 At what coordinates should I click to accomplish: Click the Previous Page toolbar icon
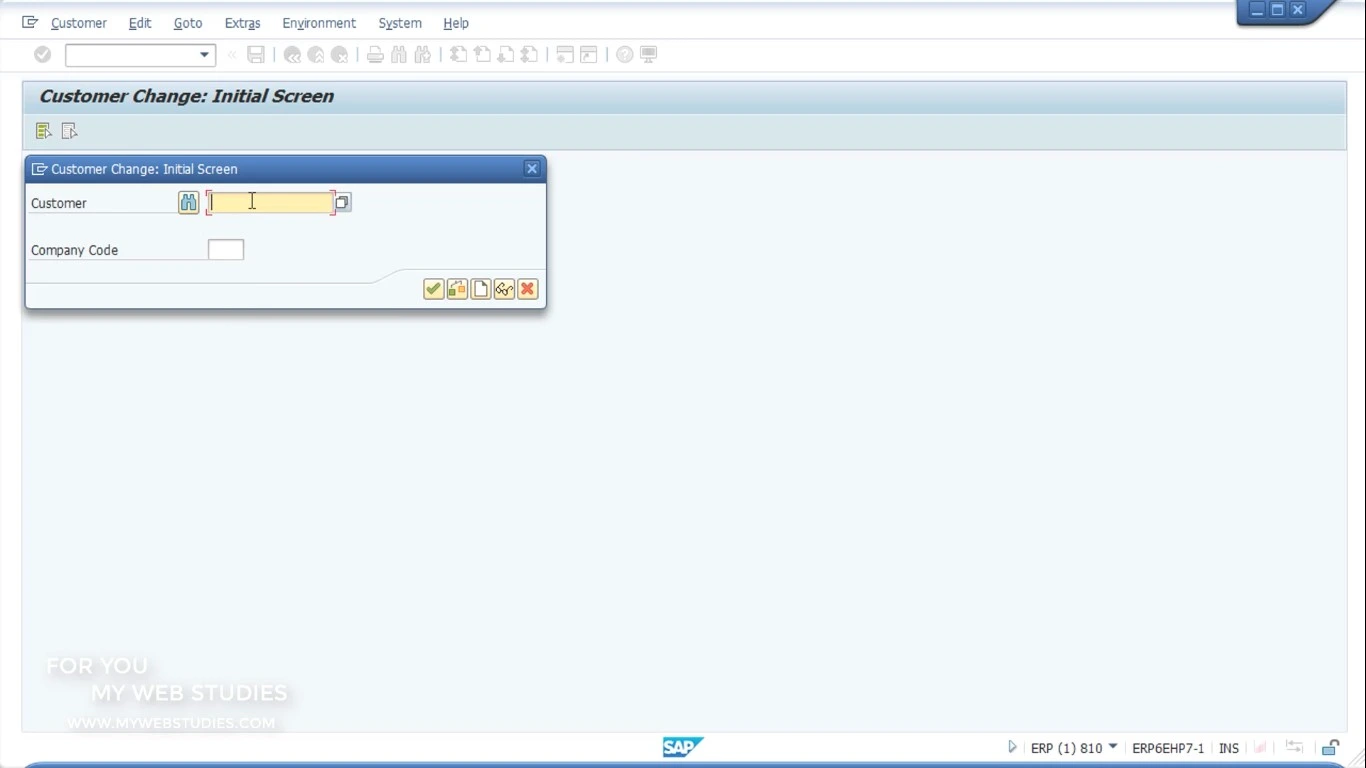[482, 55]
